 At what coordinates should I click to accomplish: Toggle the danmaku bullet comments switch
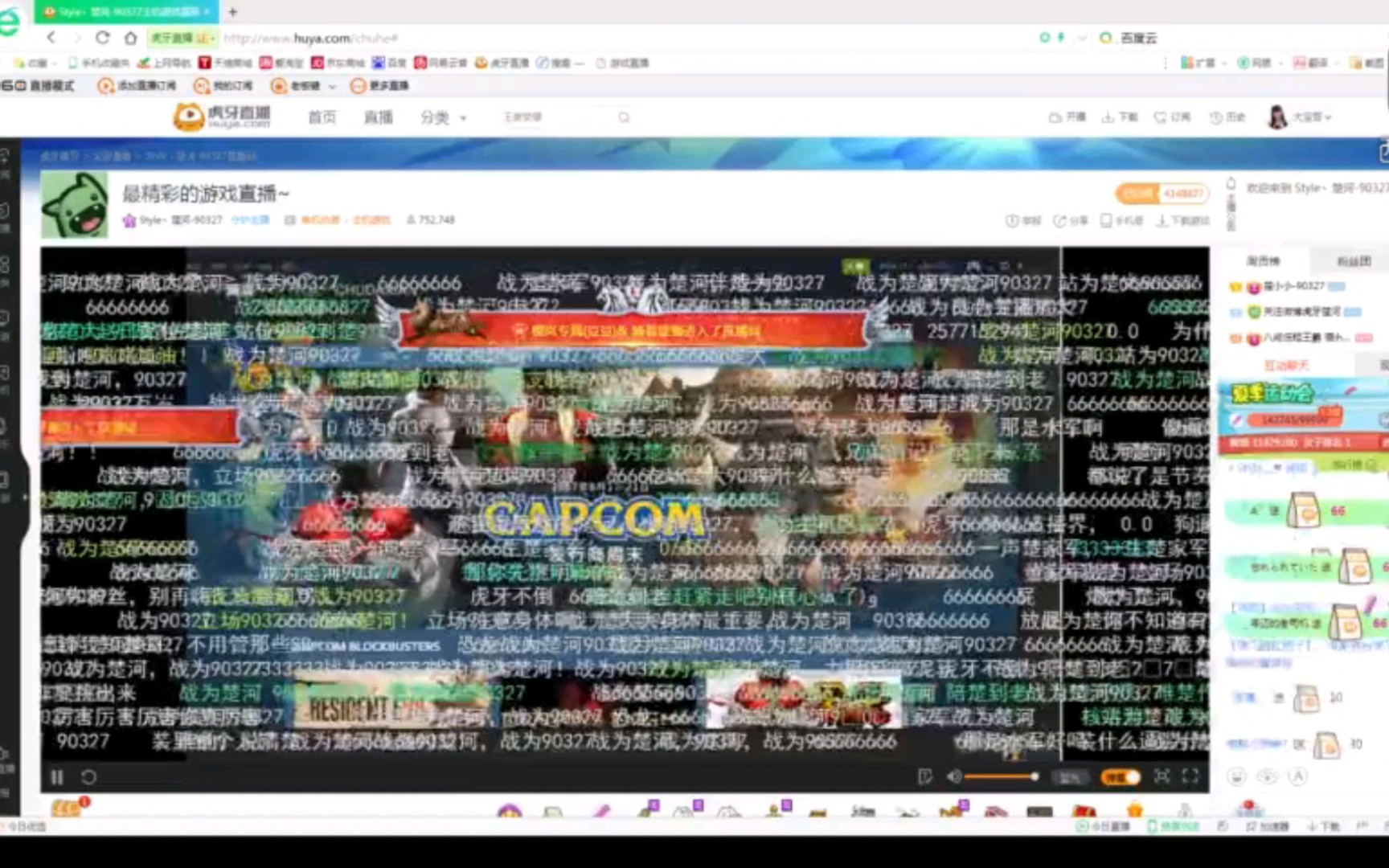tap(1121, 776)
